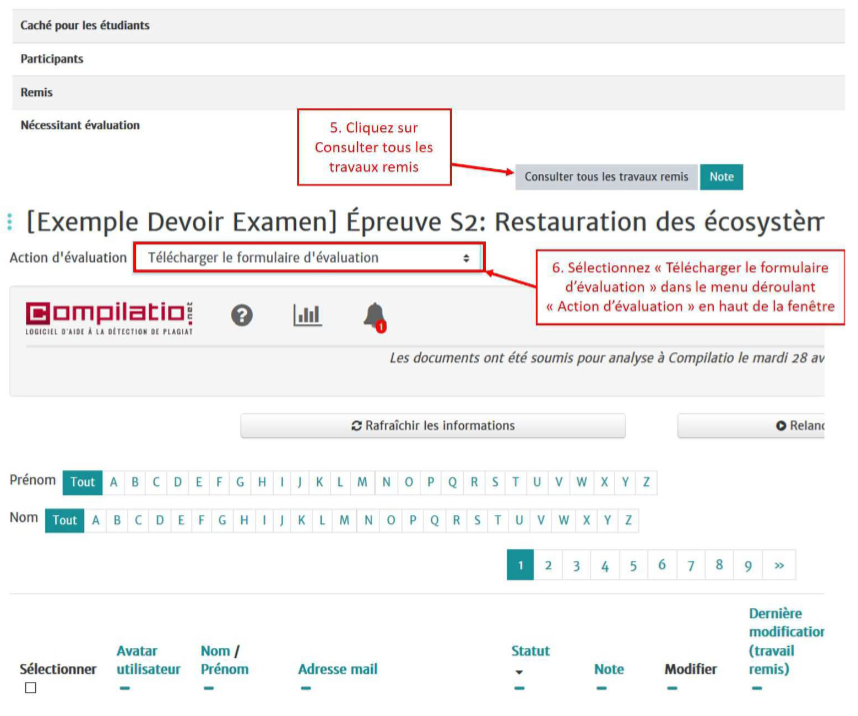This screenshot has height=716, width=858.
Task: Tick the Sélectionner select-all checkbox
Action: pos(30,688)
